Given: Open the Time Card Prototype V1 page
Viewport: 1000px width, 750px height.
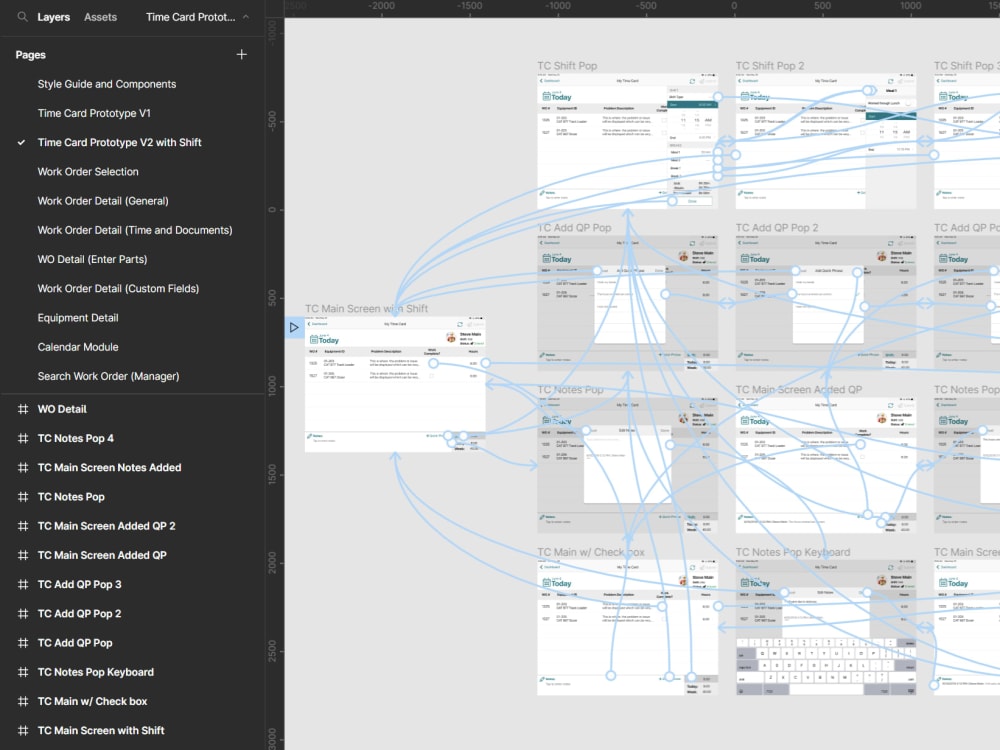Looking at the screenshot, I should tap(94, 114).
